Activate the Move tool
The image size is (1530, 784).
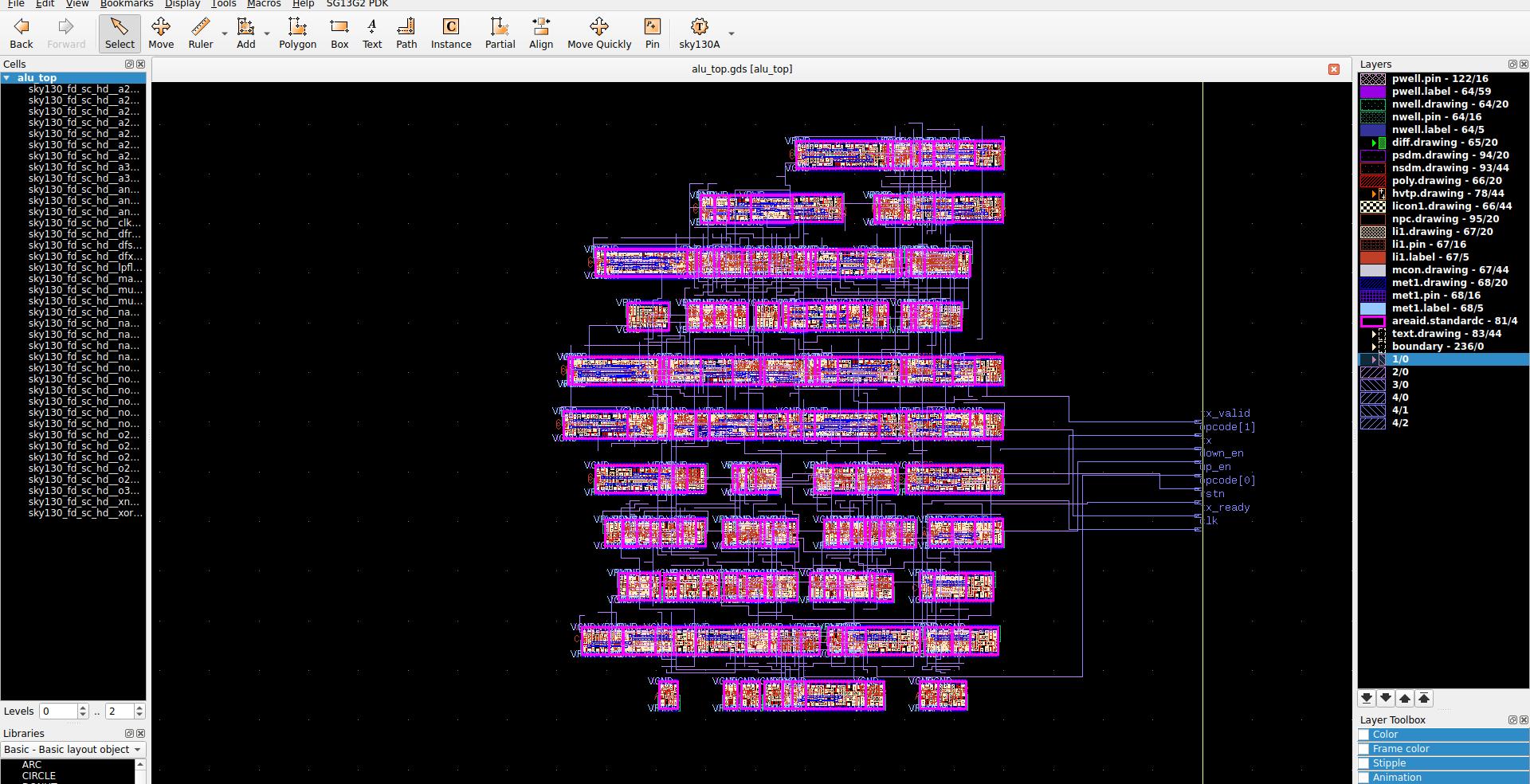[x=160, y=33]
